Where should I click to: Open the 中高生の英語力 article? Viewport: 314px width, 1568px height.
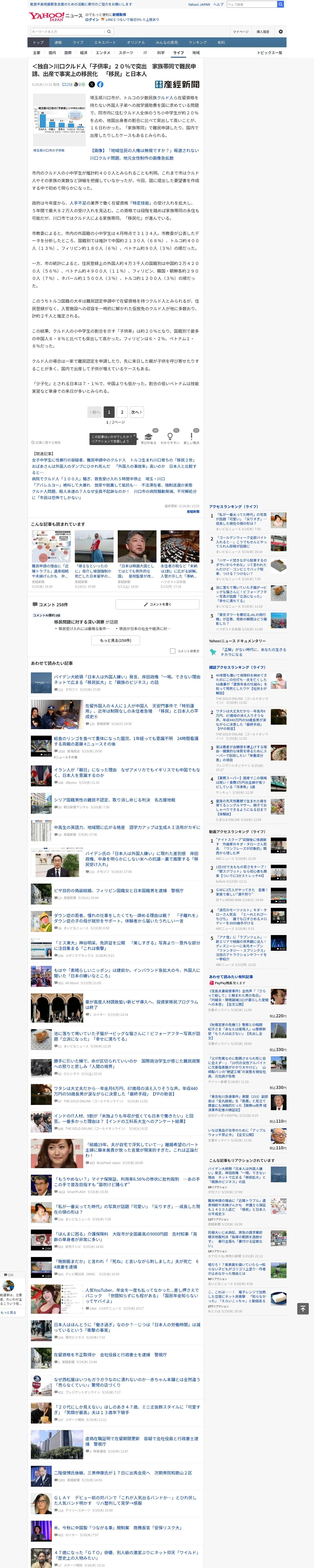pos(127,827)
